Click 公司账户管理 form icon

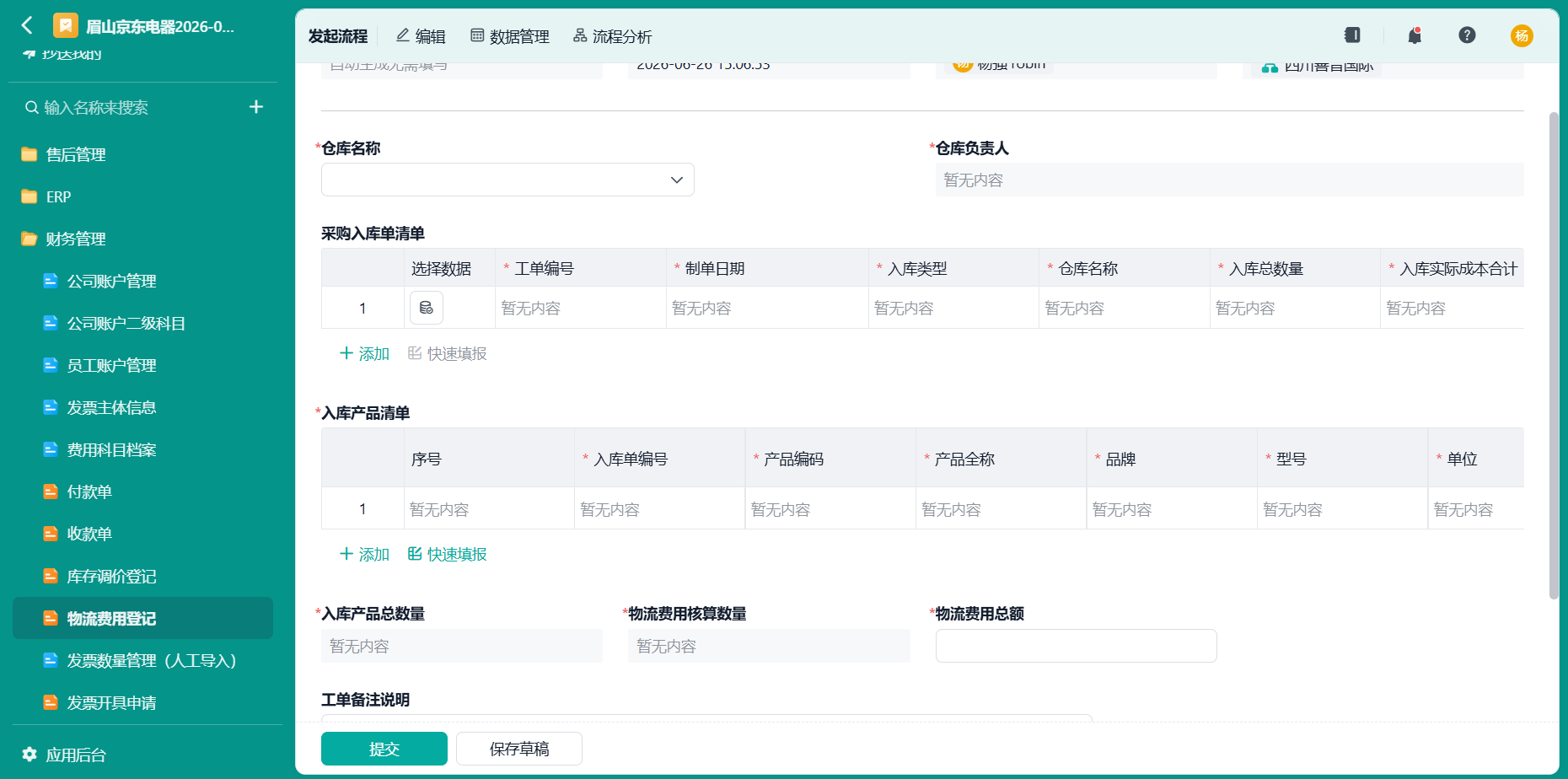tap(51, 281)
